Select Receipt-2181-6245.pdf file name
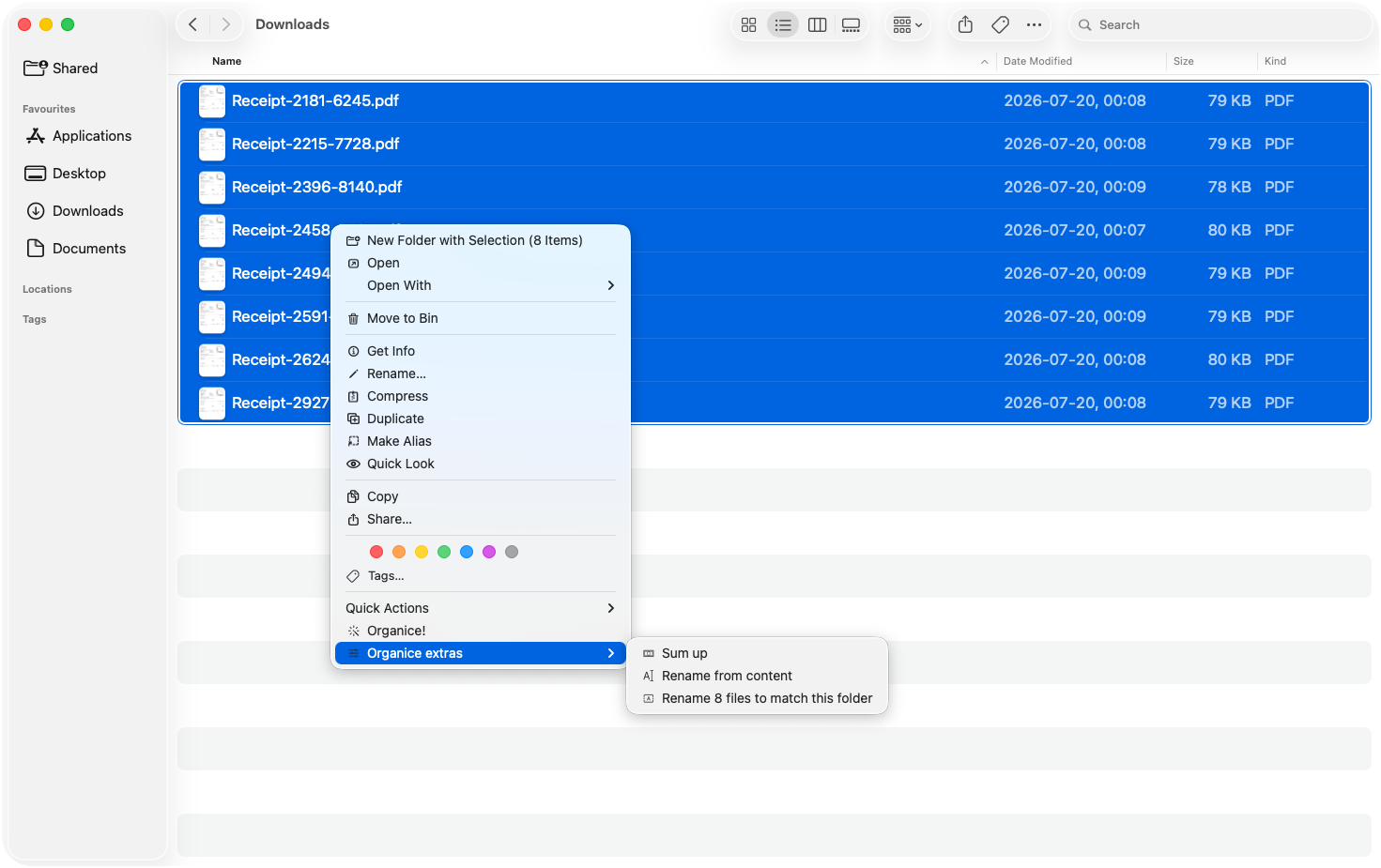 315,100
